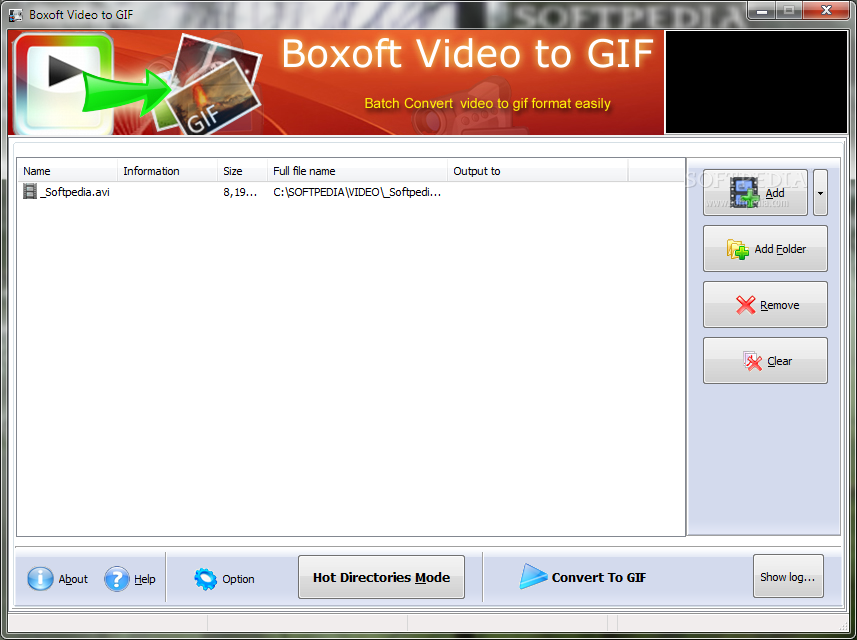Minimize the Boxoft Video to GIF window
This screenshot has height=640, width=857.
762,10
